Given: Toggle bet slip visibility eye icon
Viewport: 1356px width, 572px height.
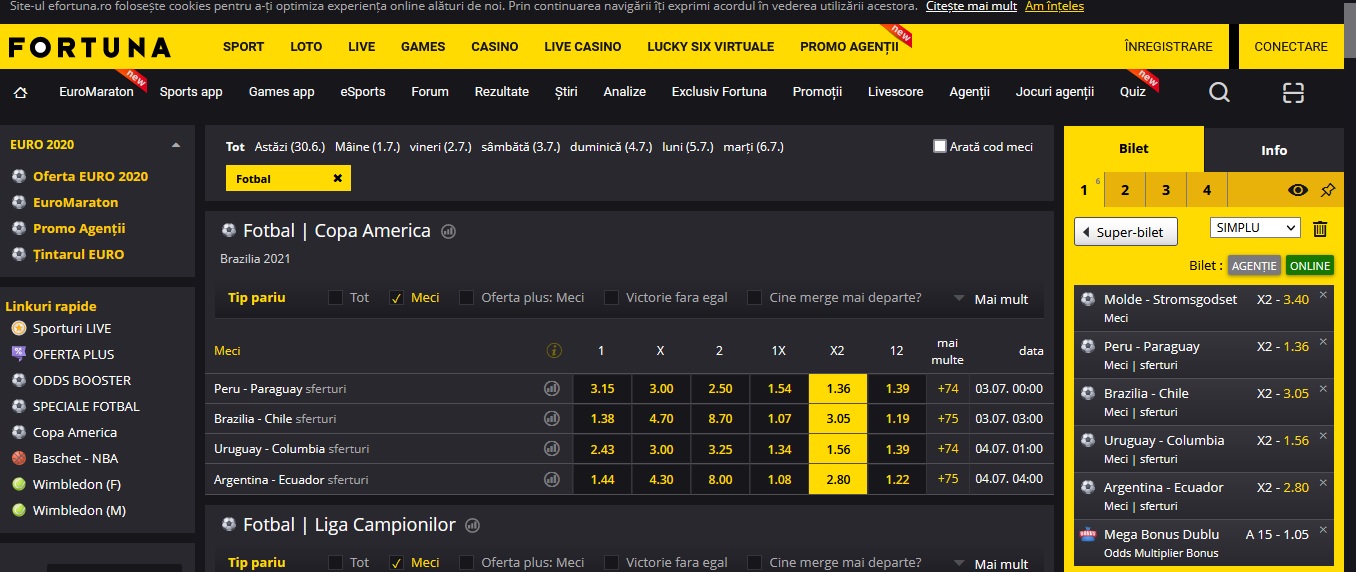Looking at the screenshot, I should [x=1298, y=190].
